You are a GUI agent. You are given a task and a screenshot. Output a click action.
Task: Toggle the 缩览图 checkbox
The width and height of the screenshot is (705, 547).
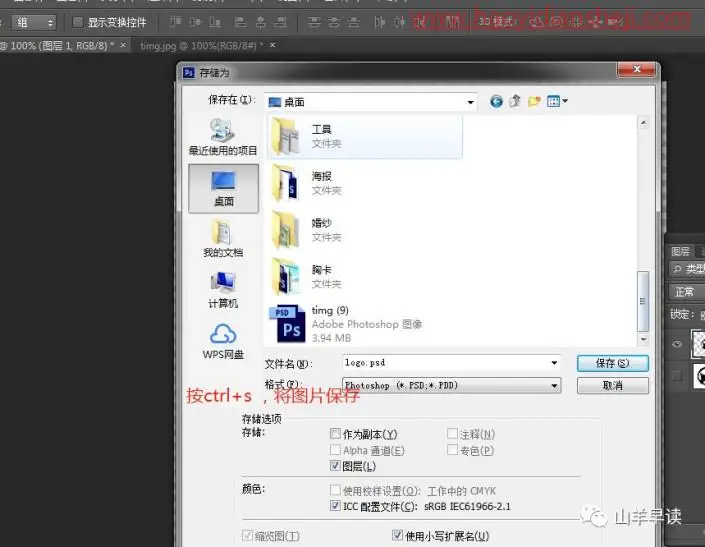click(247, 535)
